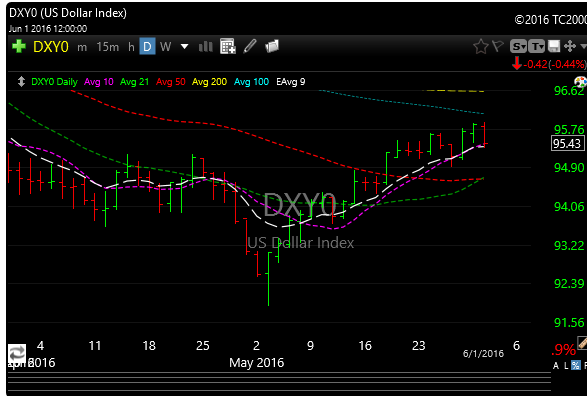The height and width of the screenshot is (396, 587).
Task: Click the refresh arrows icon at the chart's bottom left
Action: [17, 353]
